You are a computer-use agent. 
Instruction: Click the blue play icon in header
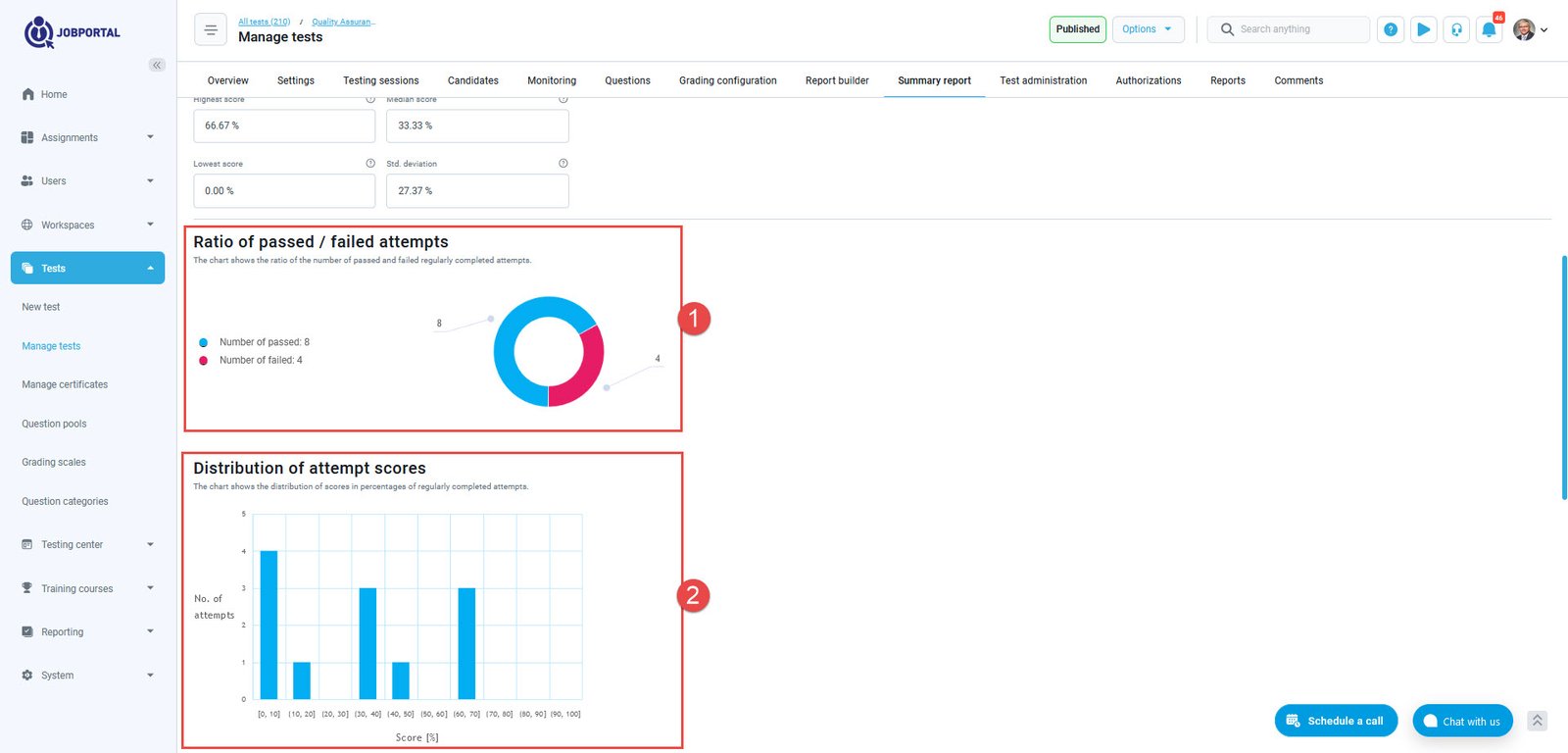[x=1423, y=29]
